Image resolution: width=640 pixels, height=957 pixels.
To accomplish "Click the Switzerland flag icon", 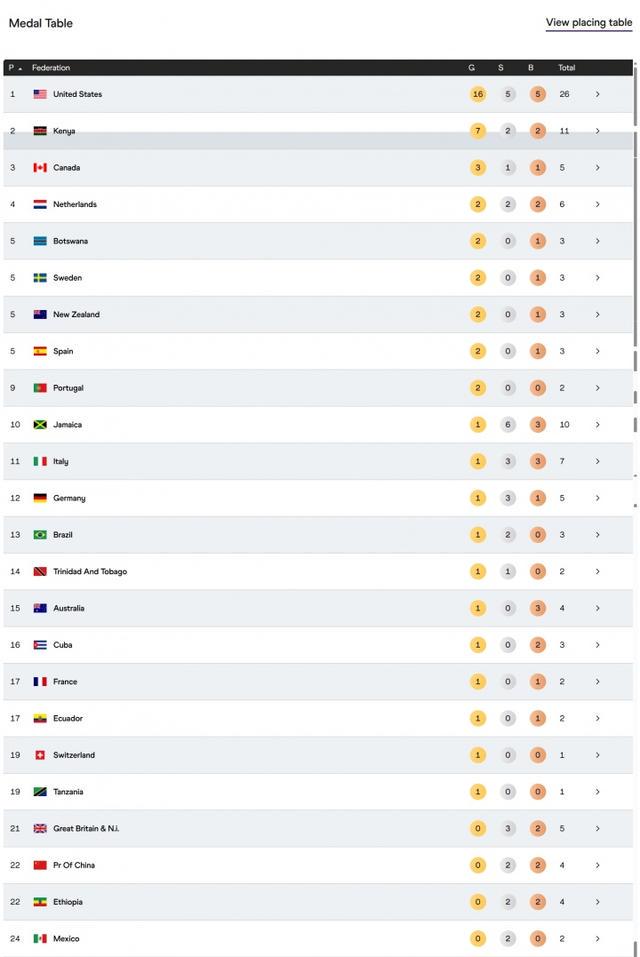I will point(40,755).
